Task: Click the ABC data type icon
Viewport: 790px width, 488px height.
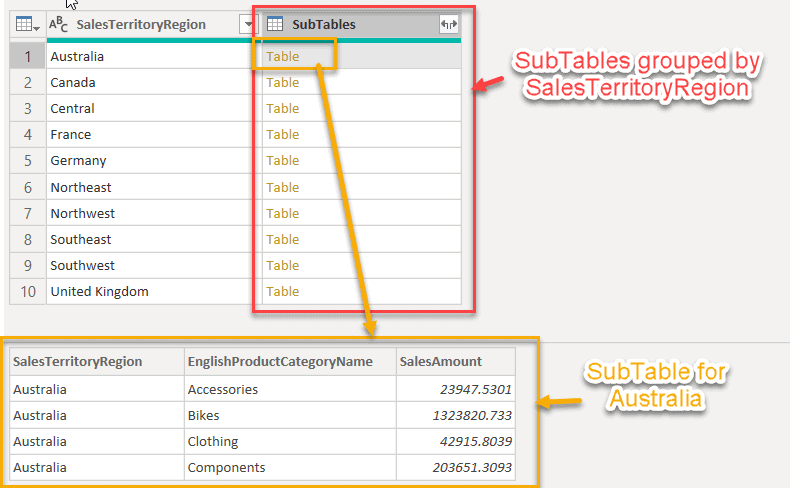Action: click(x=59, y=24)
